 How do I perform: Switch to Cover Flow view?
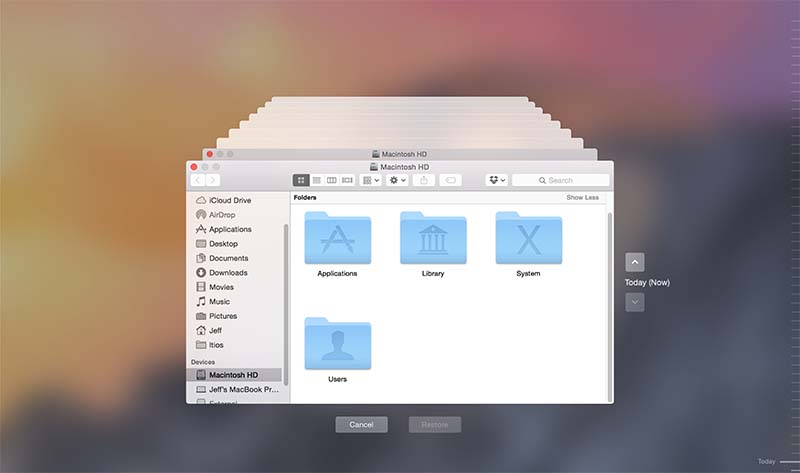pyautogui.click(x=347, y=180)
